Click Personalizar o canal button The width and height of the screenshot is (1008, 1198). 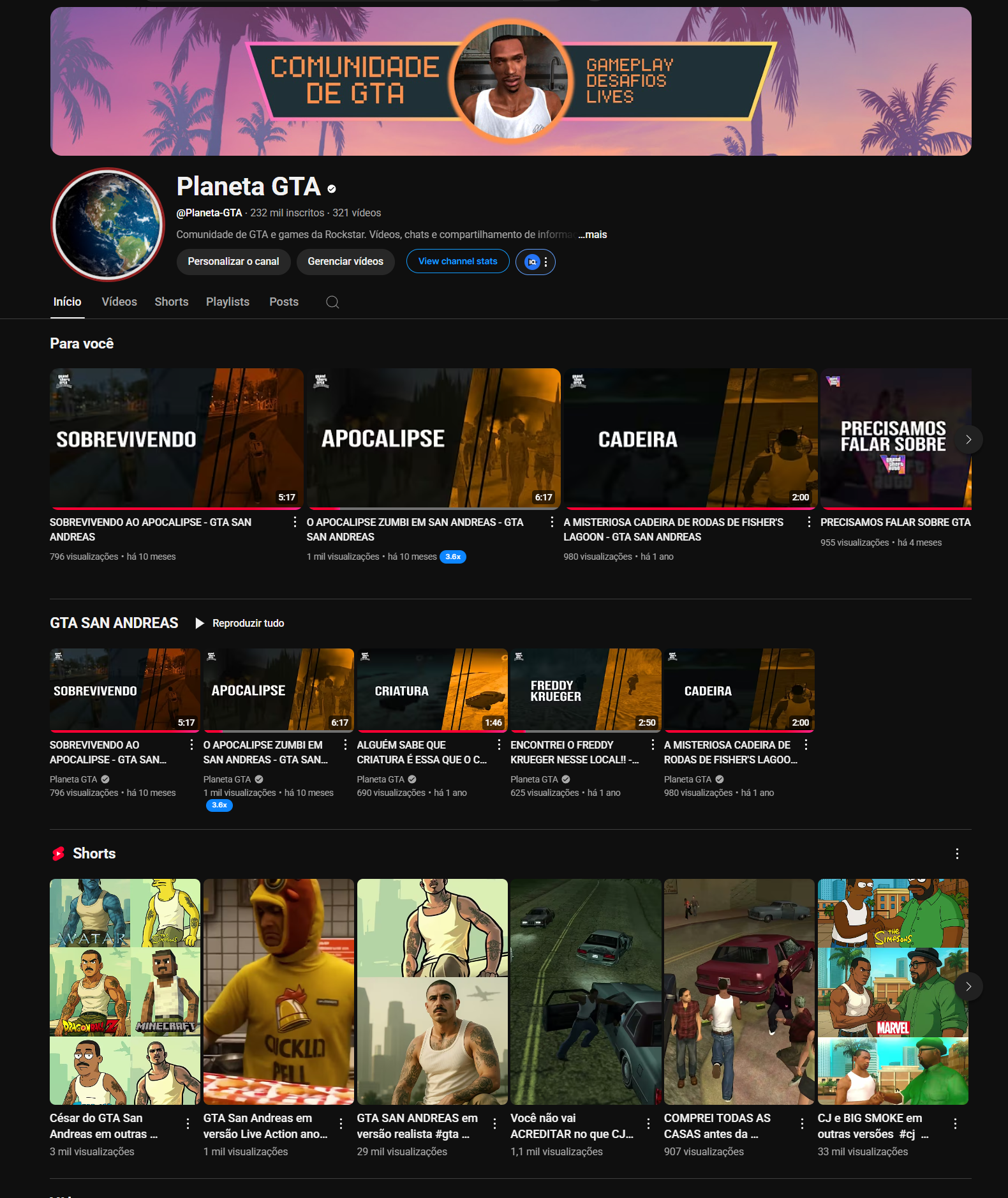pos(233,262)
